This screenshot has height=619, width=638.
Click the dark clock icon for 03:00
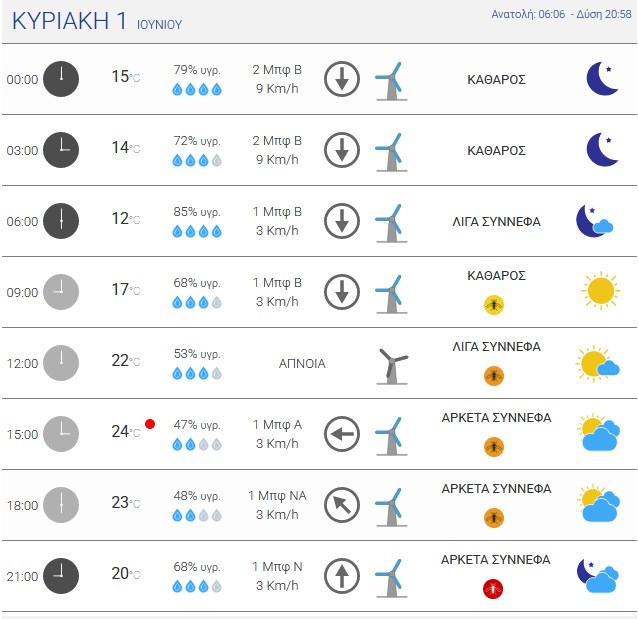(x=61, y=150)
